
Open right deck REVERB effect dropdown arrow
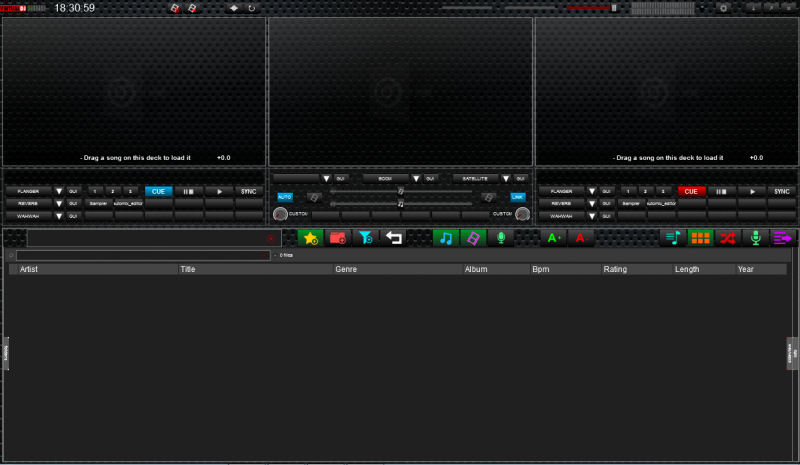tap(592, 204)
